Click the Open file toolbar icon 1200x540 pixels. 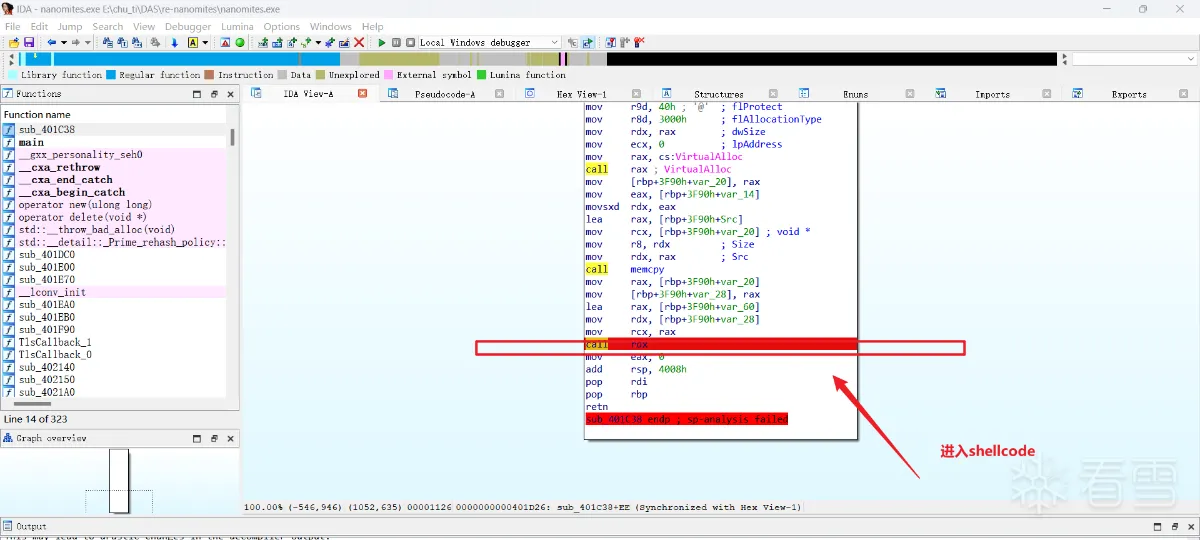point(13,43)
